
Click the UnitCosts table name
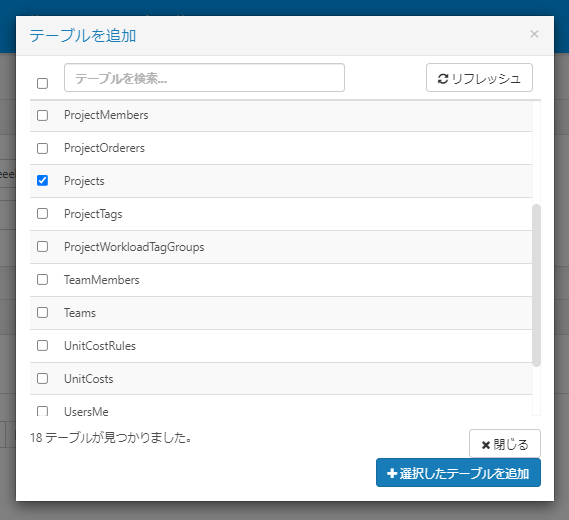point(89,379)
